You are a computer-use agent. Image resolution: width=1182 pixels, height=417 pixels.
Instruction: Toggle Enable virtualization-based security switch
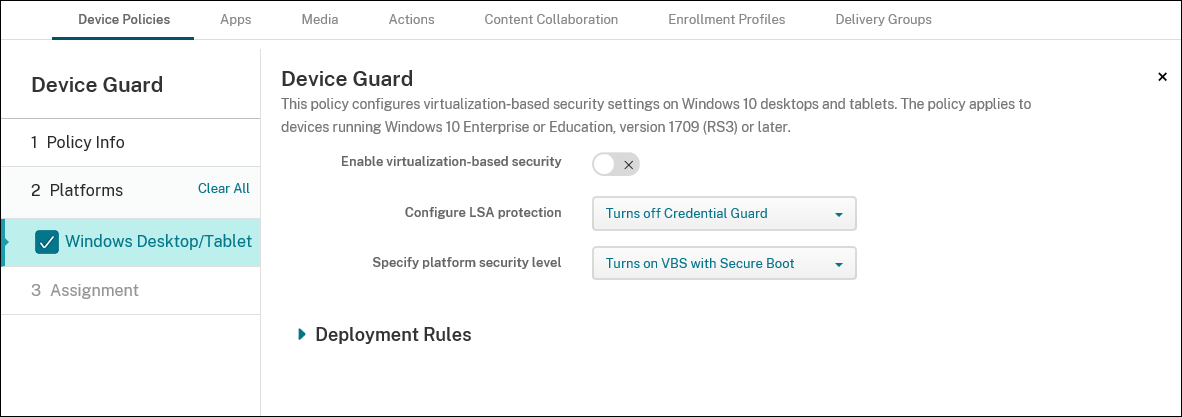point(615,164)
